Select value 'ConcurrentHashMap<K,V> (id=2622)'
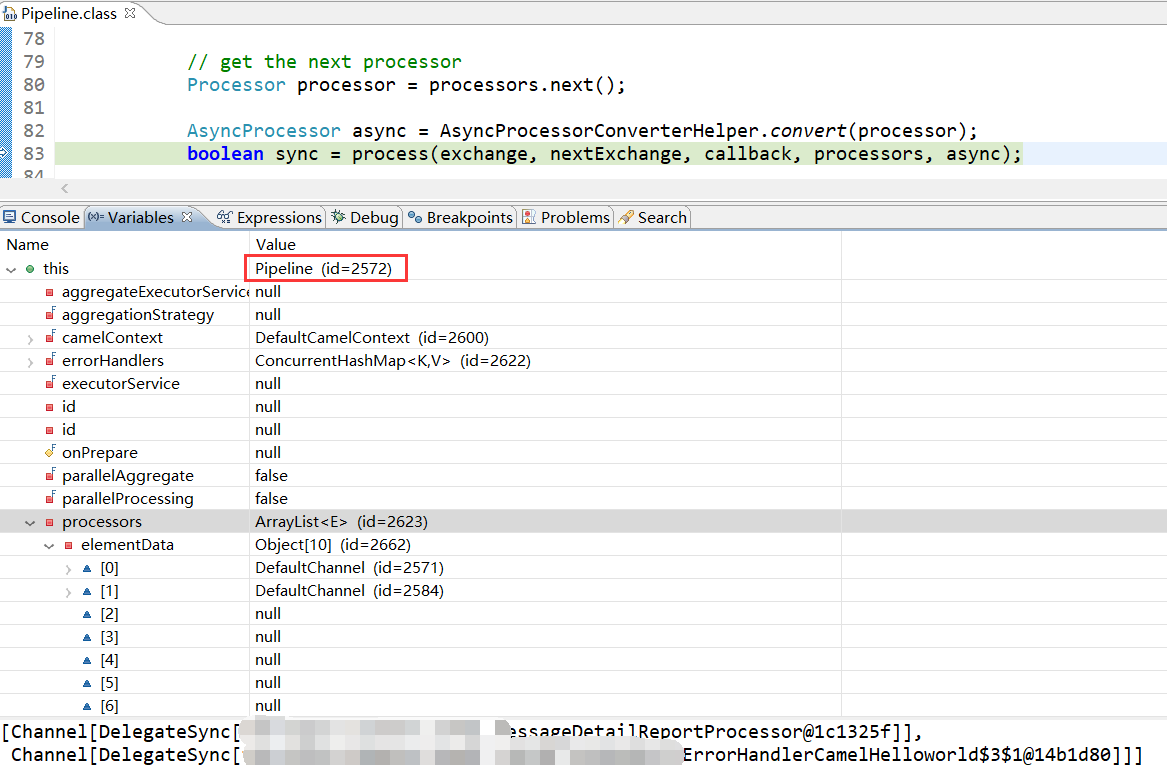Image resolution: width=1167 pixels, height=772 pixels. 393,361
